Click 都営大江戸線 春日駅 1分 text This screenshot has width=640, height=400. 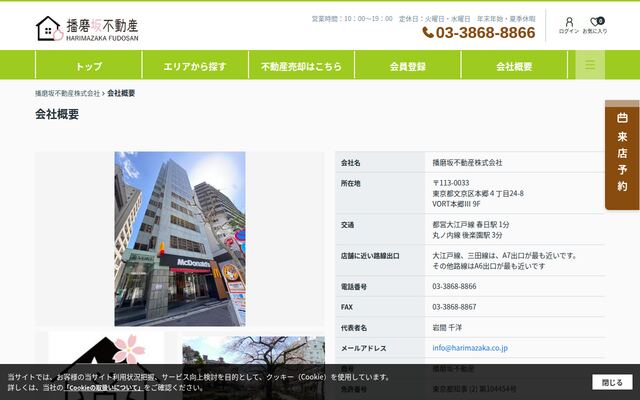click(x=471, y=224)
